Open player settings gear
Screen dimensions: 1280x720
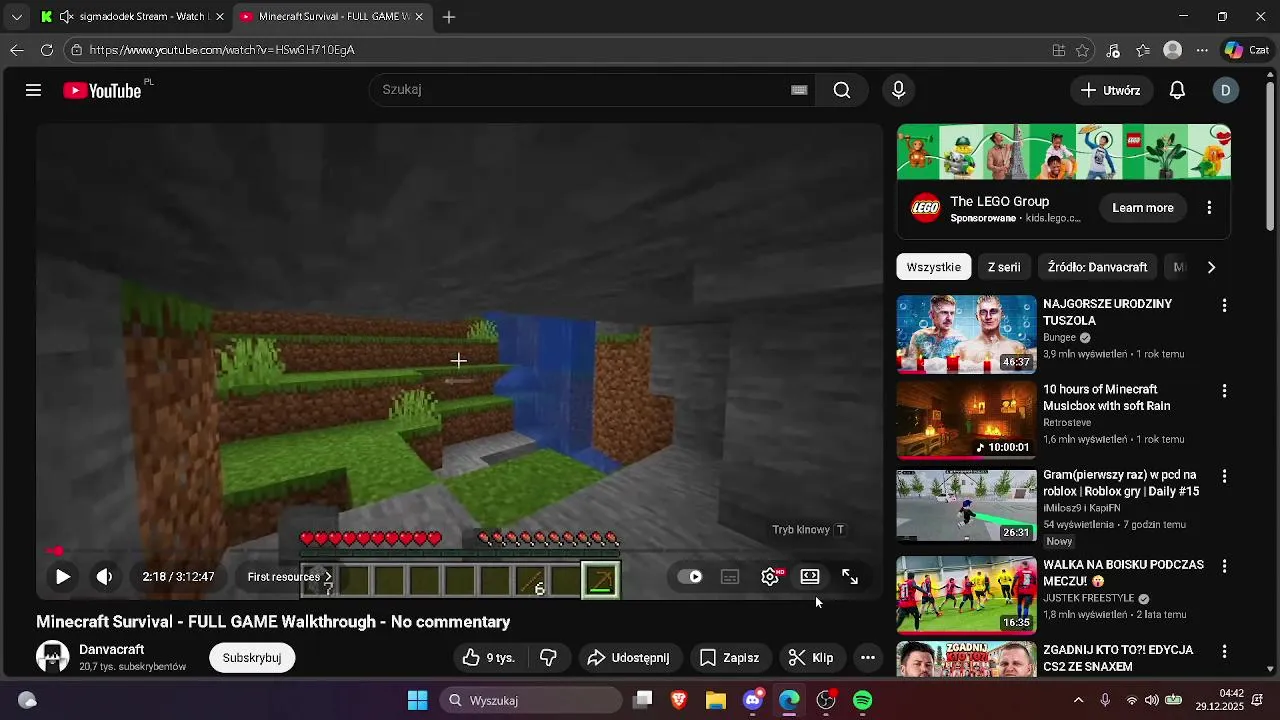pyautogui.click(x=770, y=577)
